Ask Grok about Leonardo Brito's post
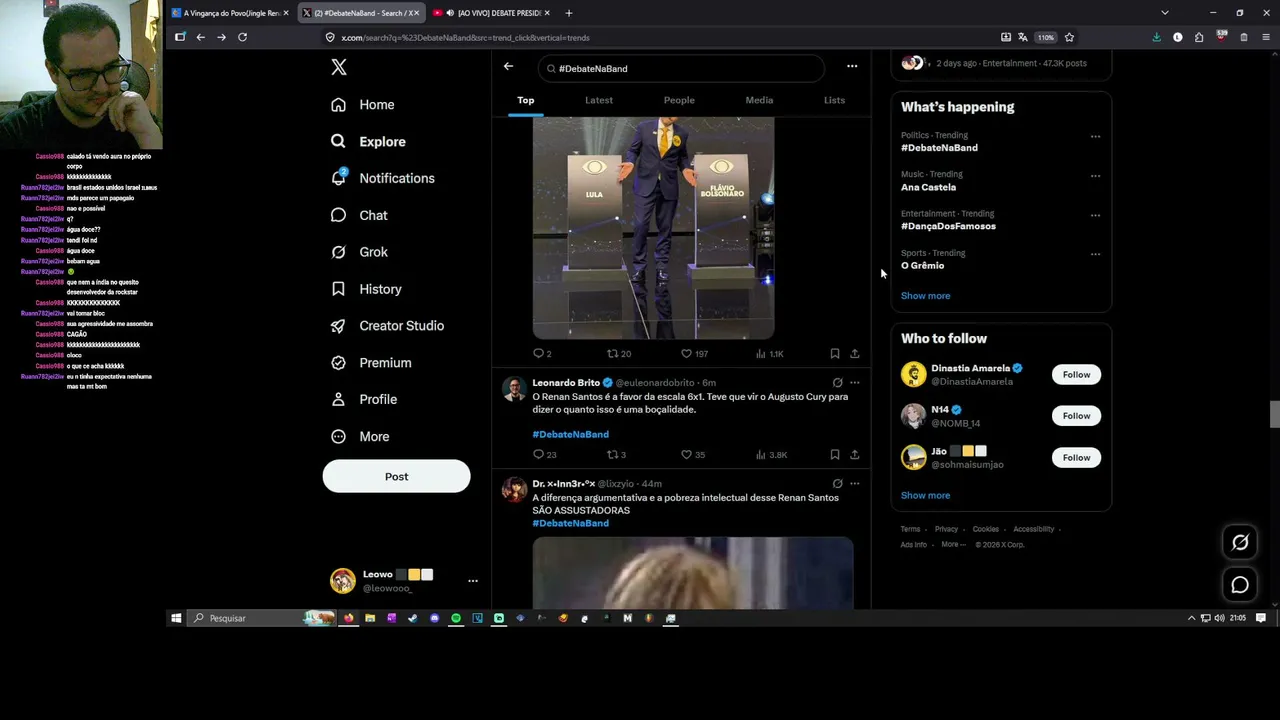The height and width of the screenshot is (720, 1280). (x=837, y=382)
